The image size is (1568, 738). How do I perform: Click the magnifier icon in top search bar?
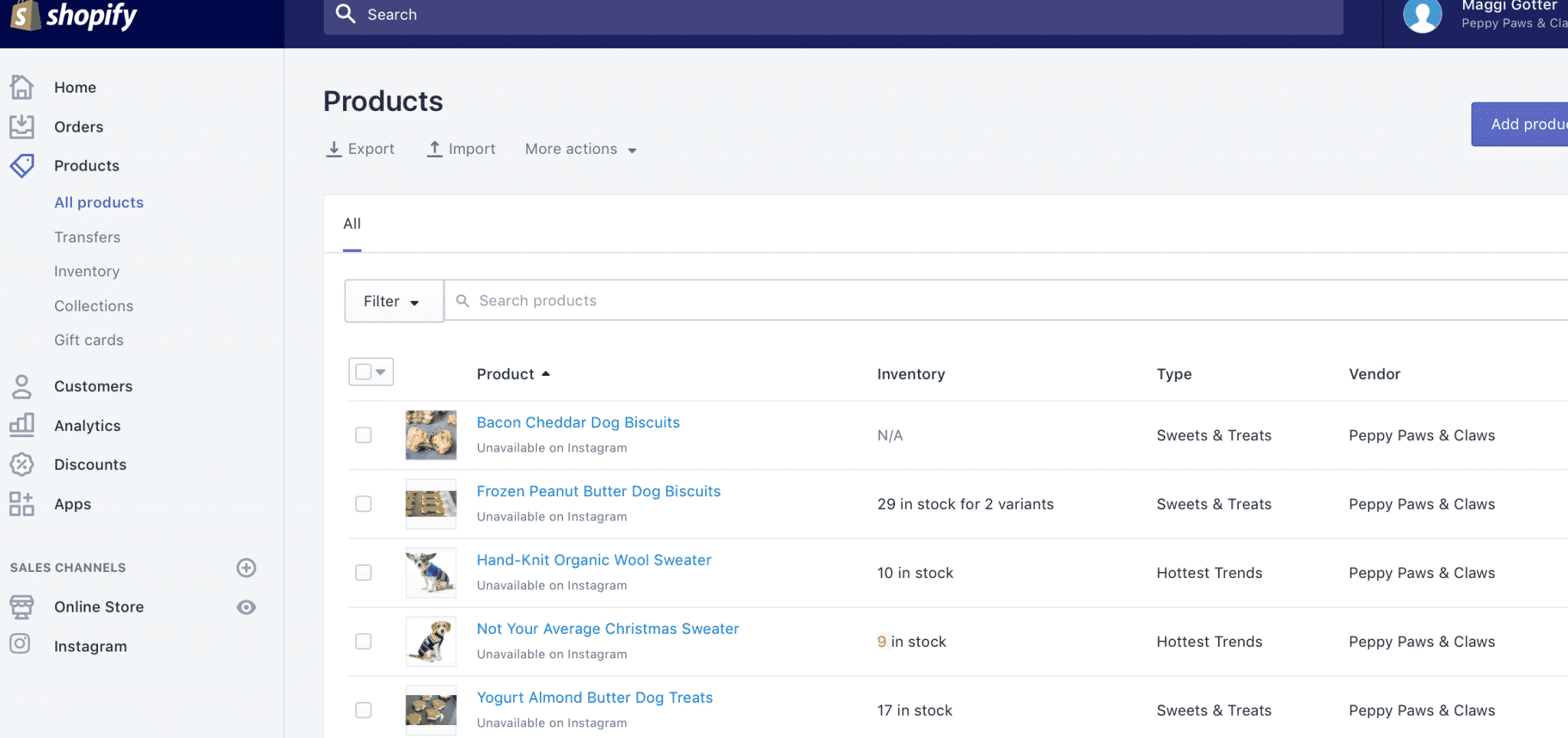point(346,14)
